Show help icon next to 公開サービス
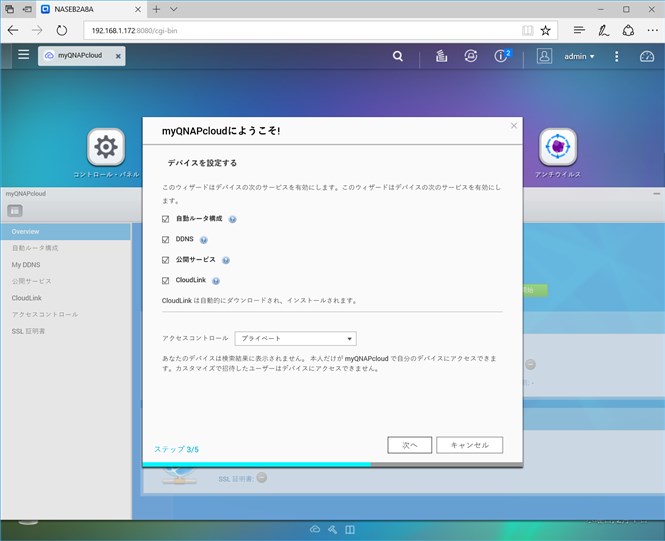The height and width of the screenshot is (541, 665). (x=226, y=260)
